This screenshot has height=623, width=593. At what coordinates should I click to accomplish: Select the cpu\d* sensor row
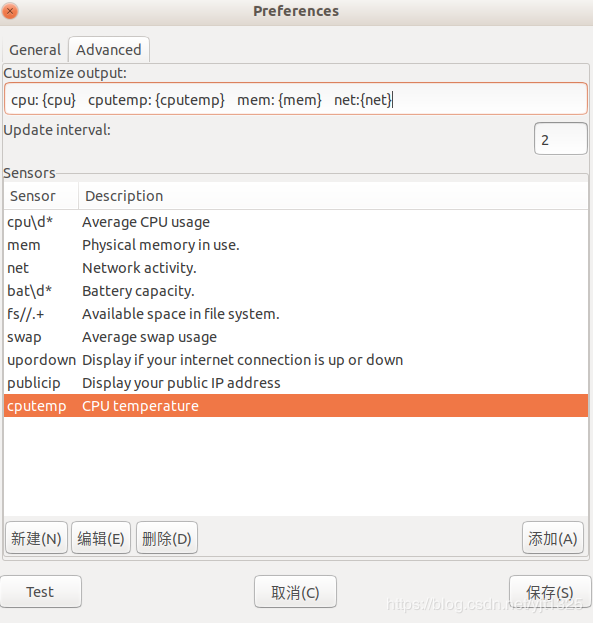(x=296, y=222)
